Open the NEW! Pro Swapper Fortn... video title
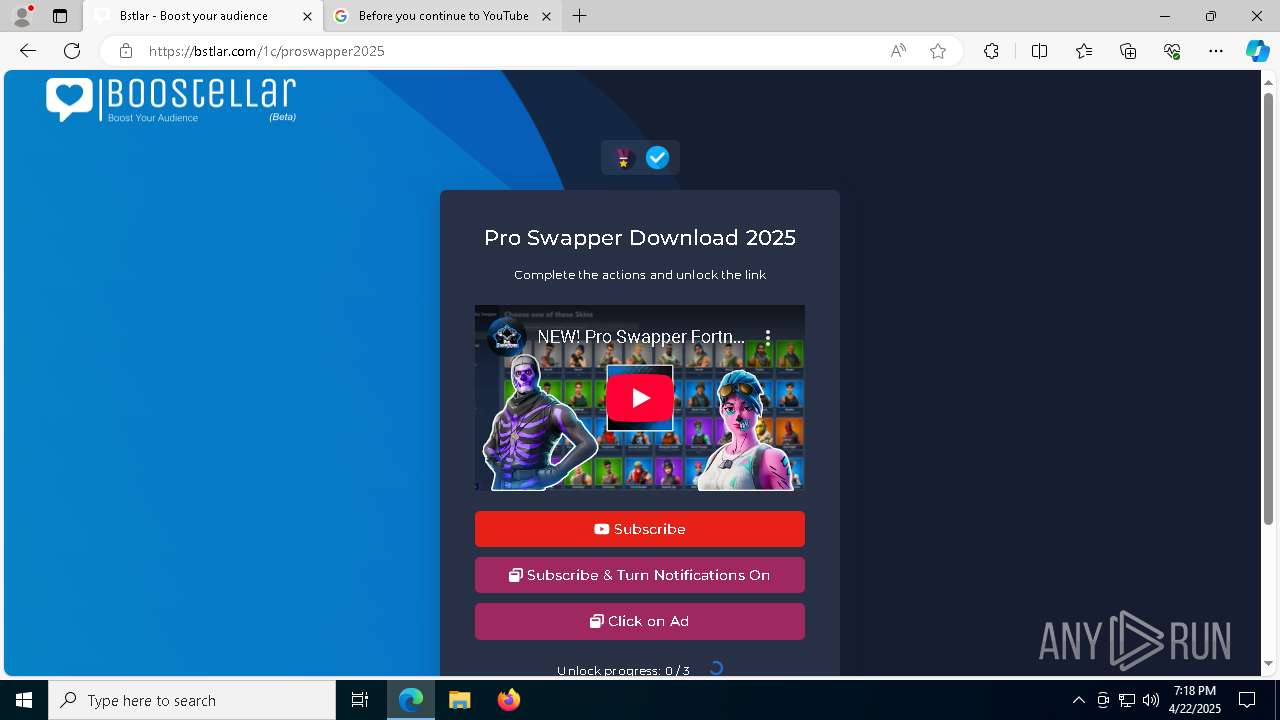 coord(641,337)
